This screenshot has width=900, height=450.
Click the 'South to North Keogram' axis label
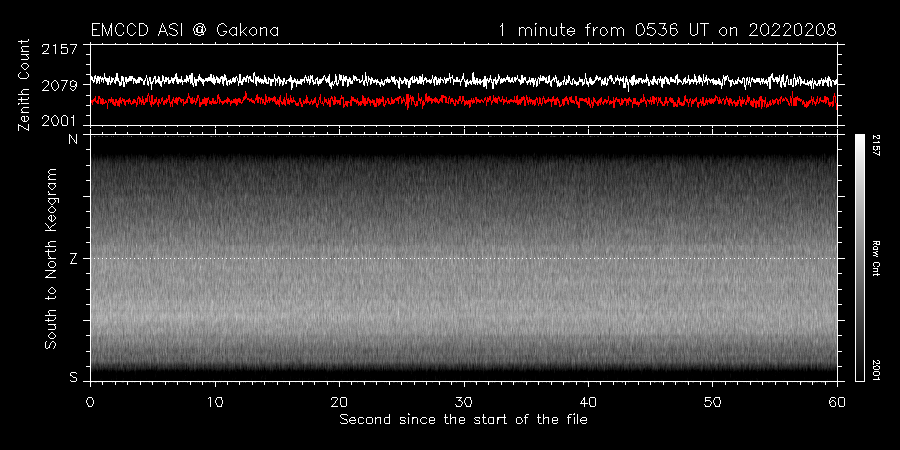click(x=51, y=258)
